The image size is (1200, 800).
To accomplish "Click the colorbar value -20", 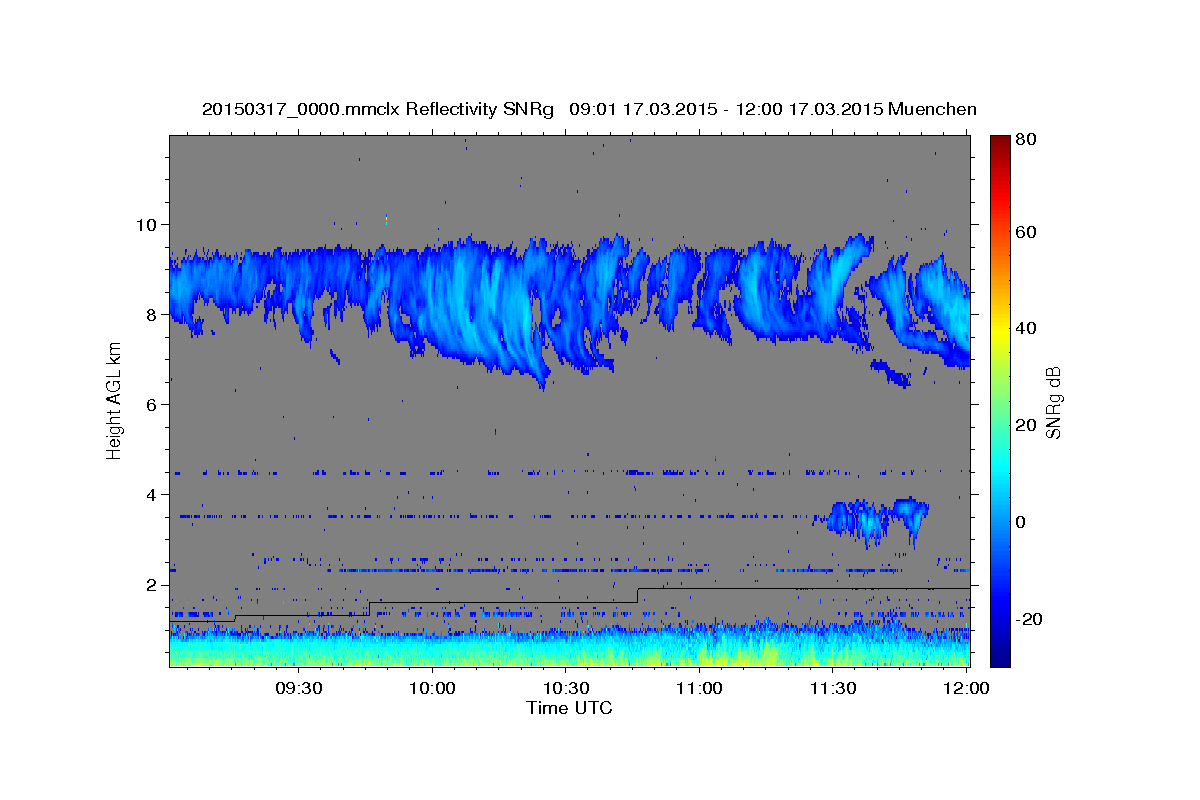I will tap(1028, 620).
